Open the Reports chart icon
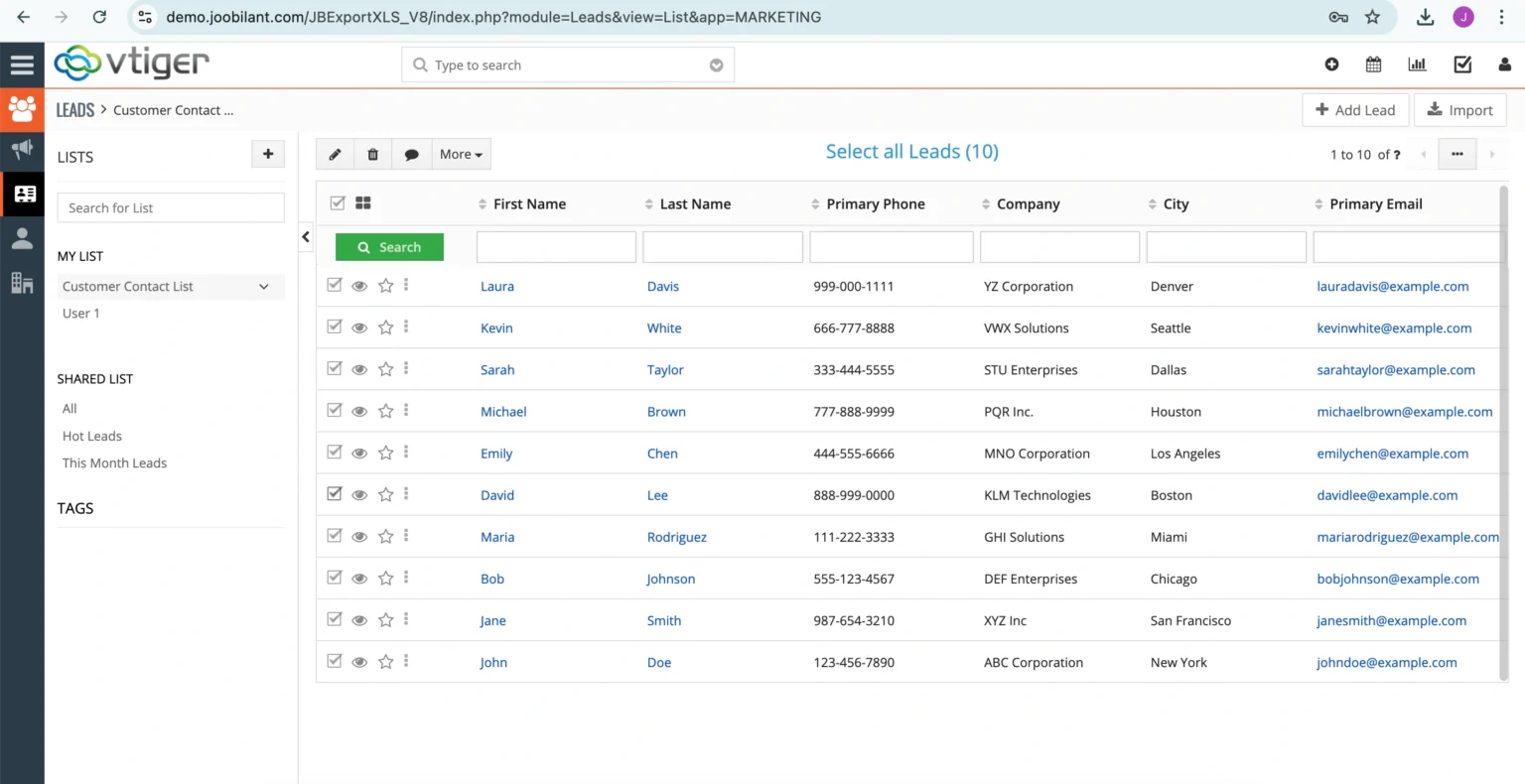This screenshot has height=784, width=1525. [1417, 64]
